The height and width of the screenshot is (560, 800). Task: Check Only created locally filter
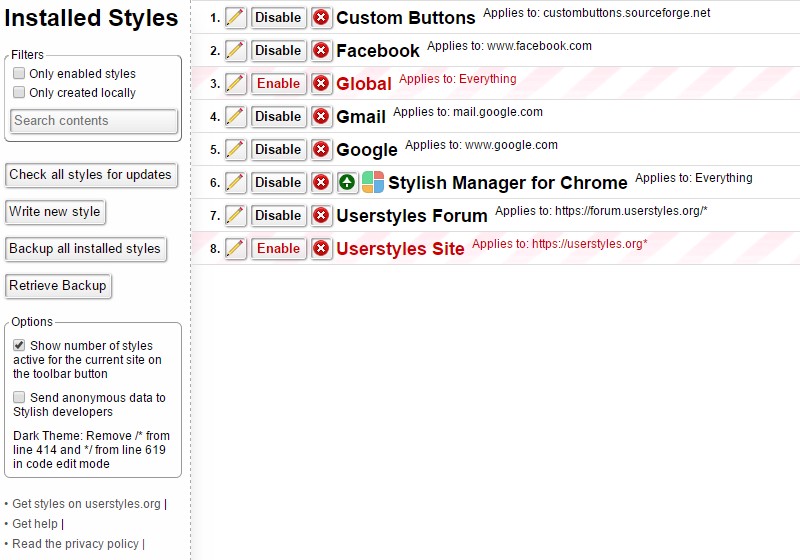coord(19,92)
